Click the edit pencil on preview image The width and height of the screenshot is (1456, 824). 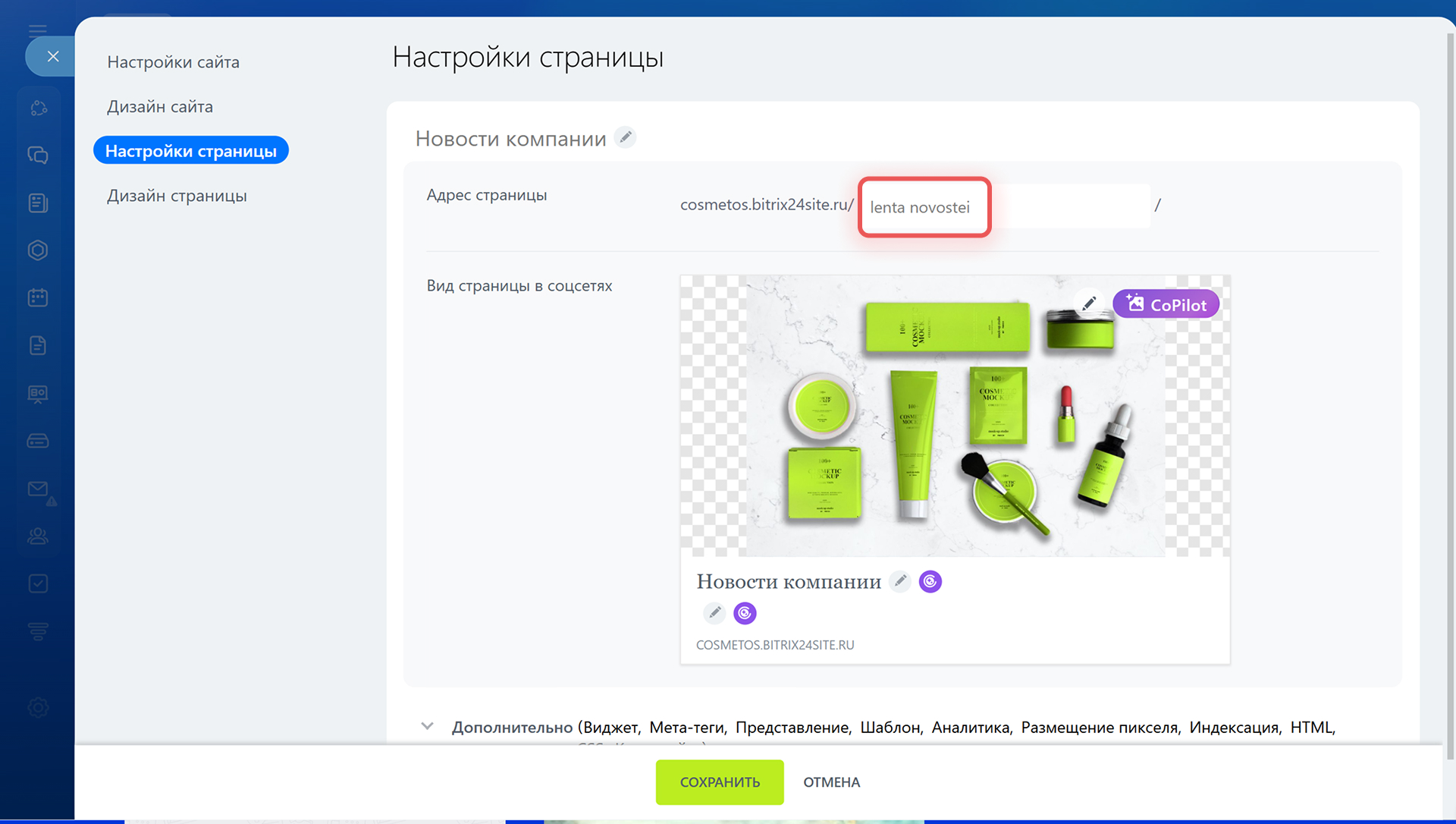click(1089, 303)
